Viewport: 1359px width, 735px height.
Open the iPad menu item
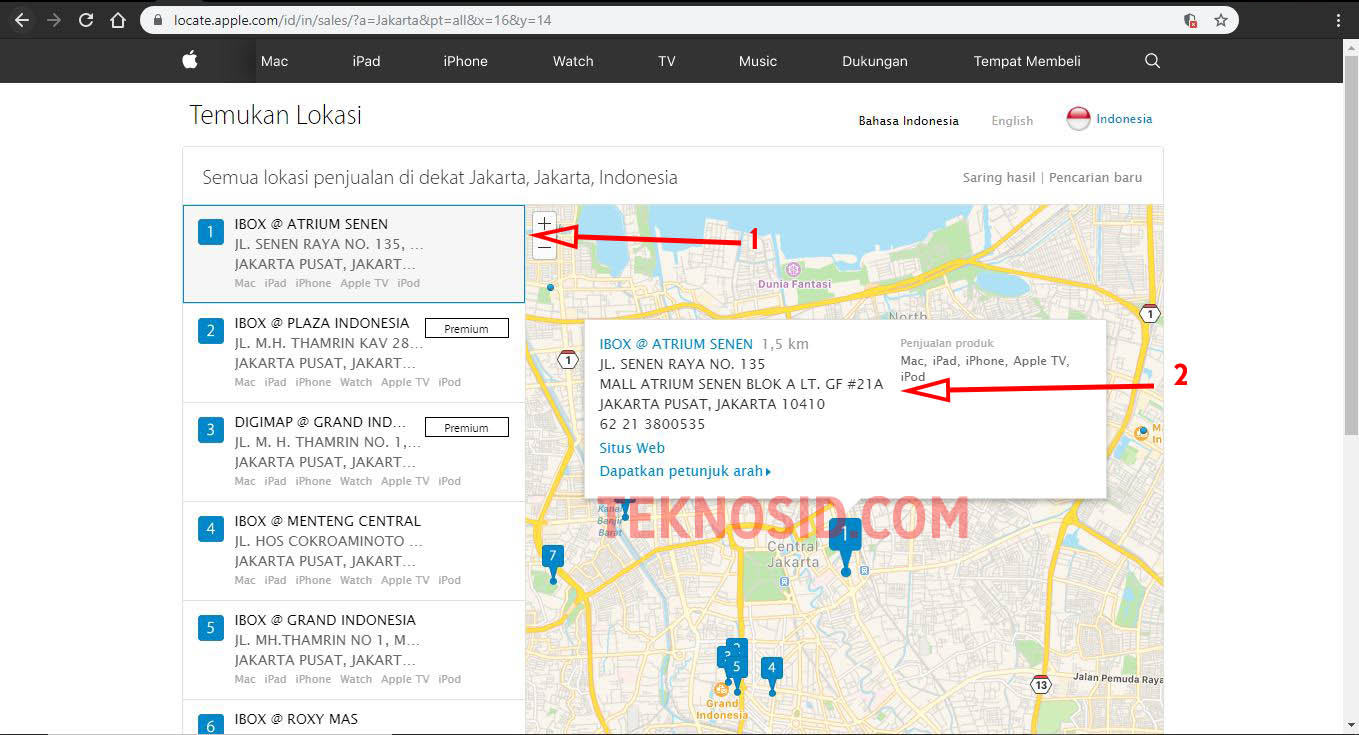tap(366, 61)
